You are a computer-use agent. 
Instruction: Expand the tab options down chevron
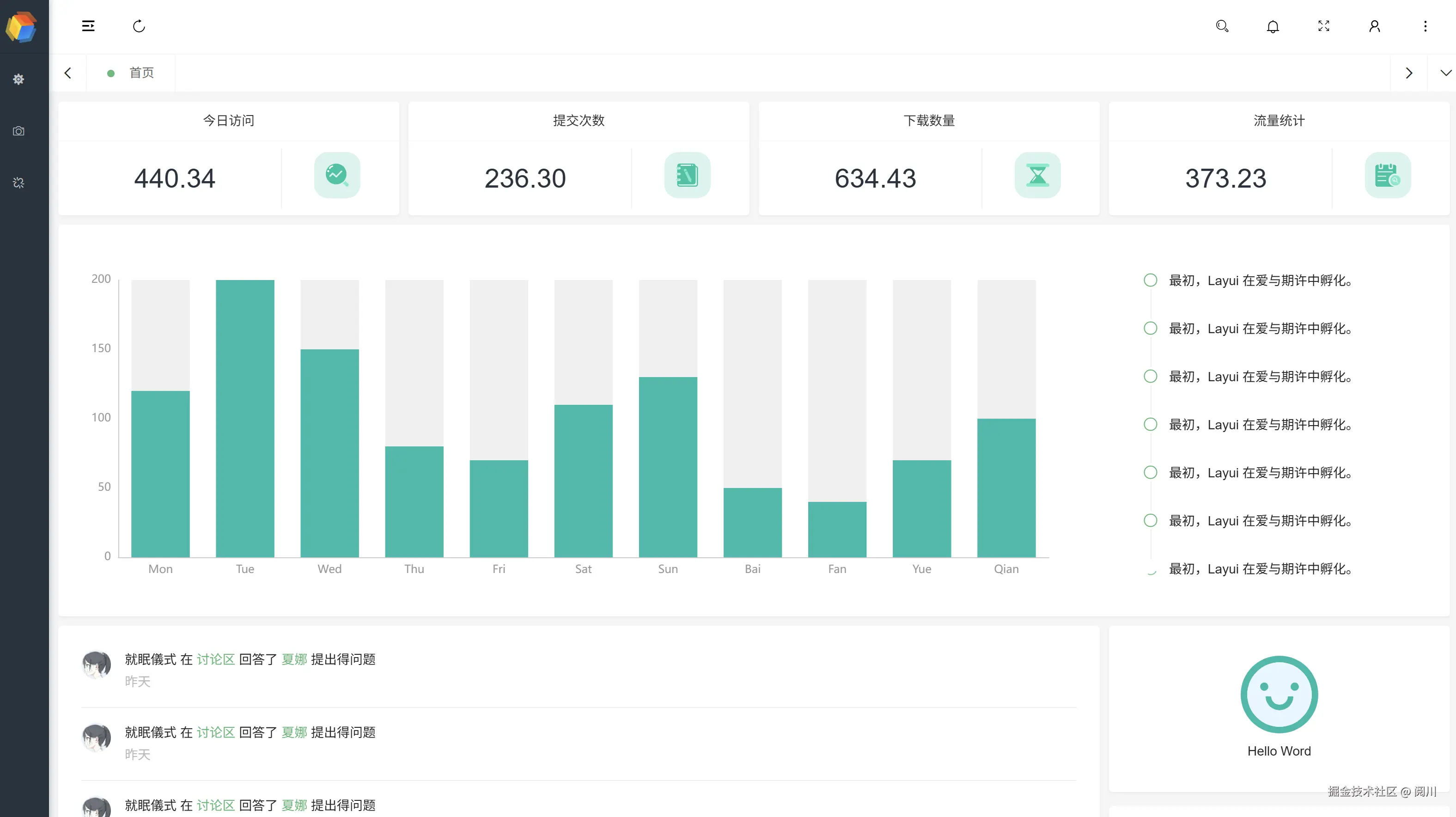[x=1445, y=73]
